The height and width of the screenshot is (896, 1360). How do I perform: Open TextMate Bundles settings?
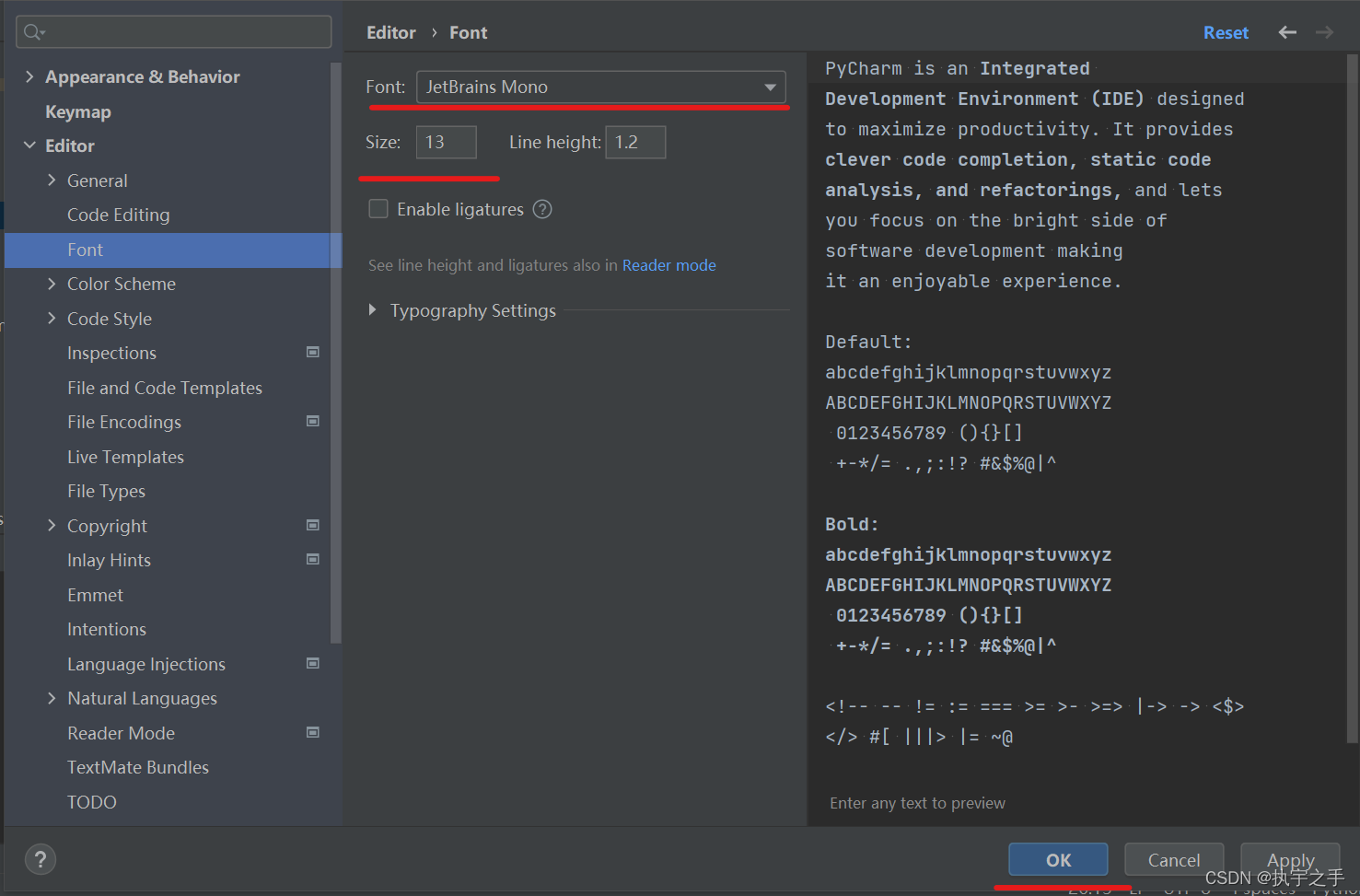click(x=138, y=767)
